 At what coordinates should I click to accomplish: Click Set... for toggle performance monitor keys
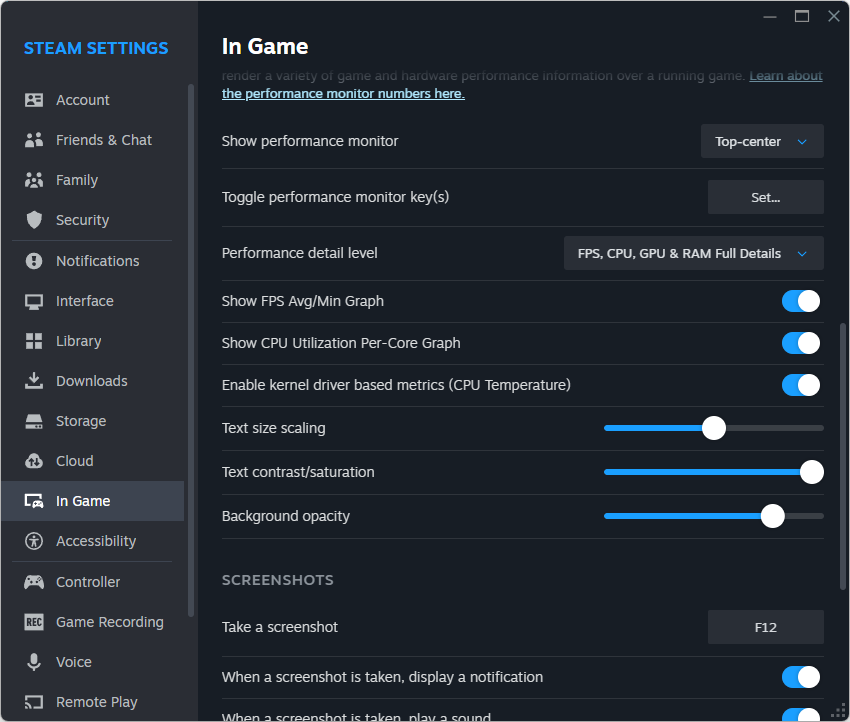coord(765,197)
